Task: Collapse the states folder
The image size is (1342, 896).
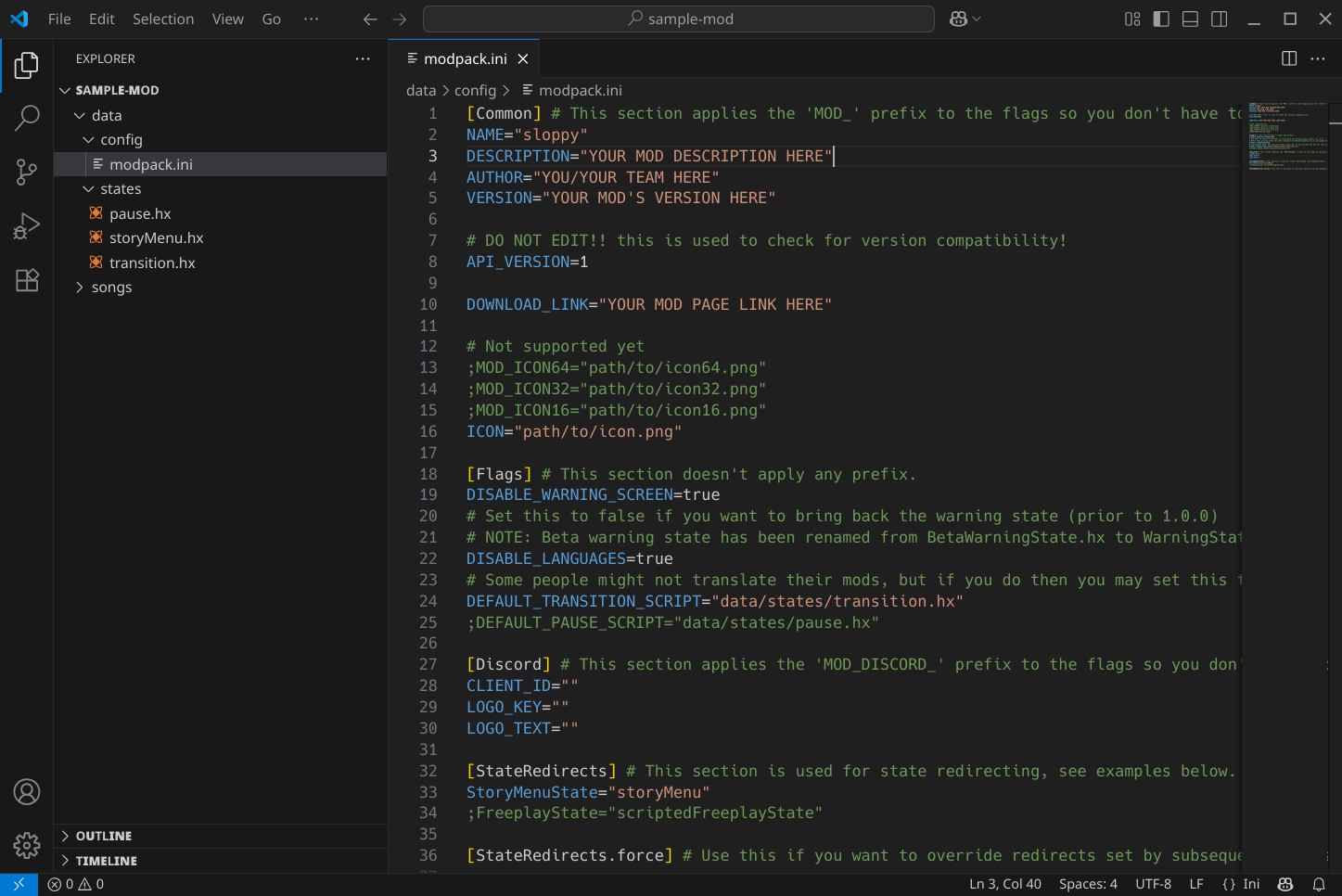Action: [x=221, y=188]
